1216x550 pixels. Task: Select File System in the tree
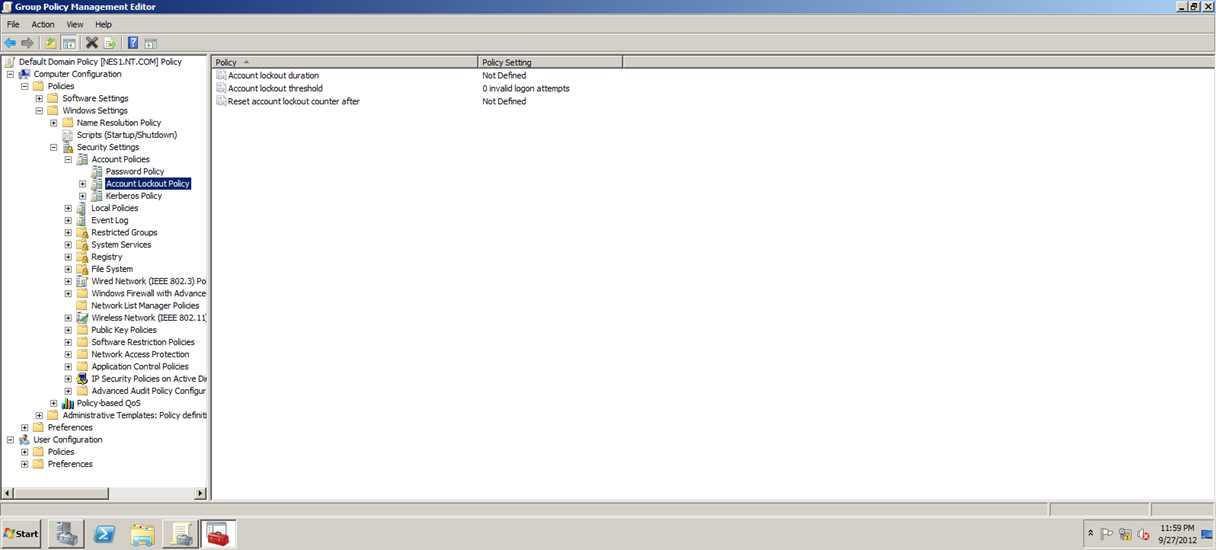112,269
